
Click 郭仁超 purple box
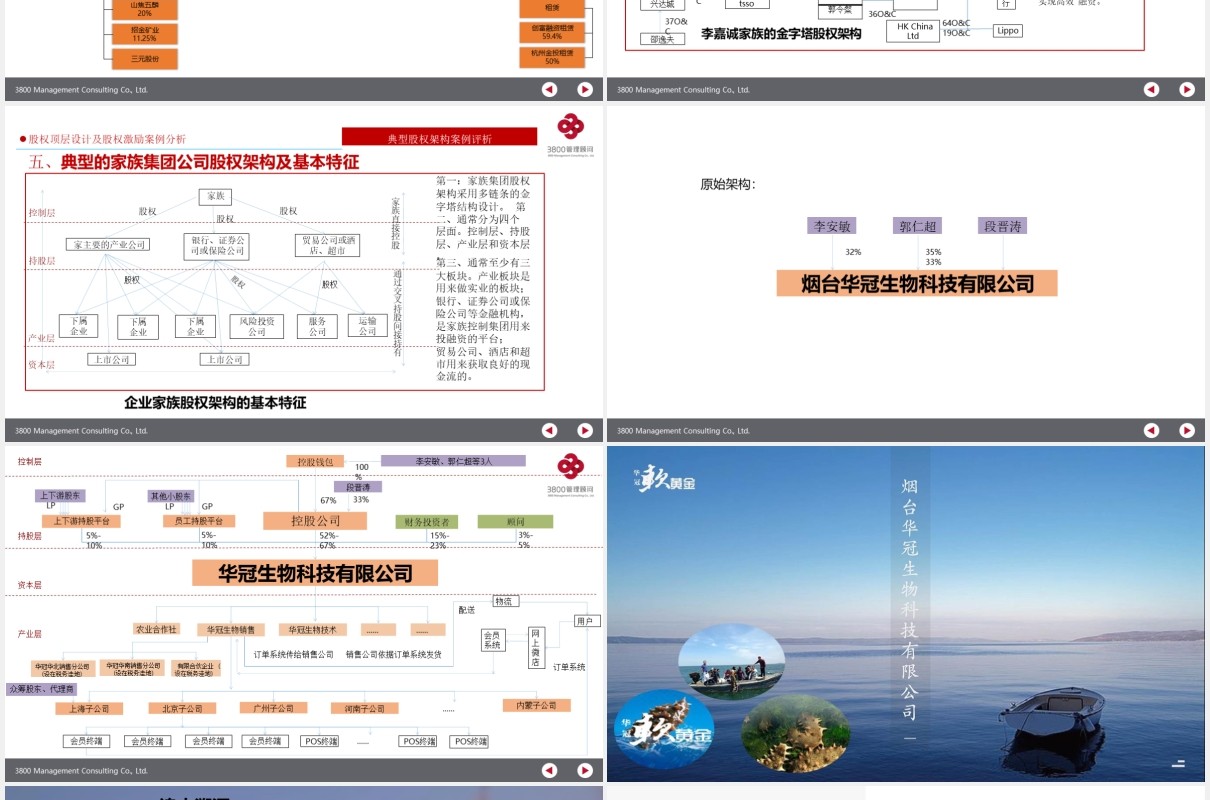tap(918, 226)
